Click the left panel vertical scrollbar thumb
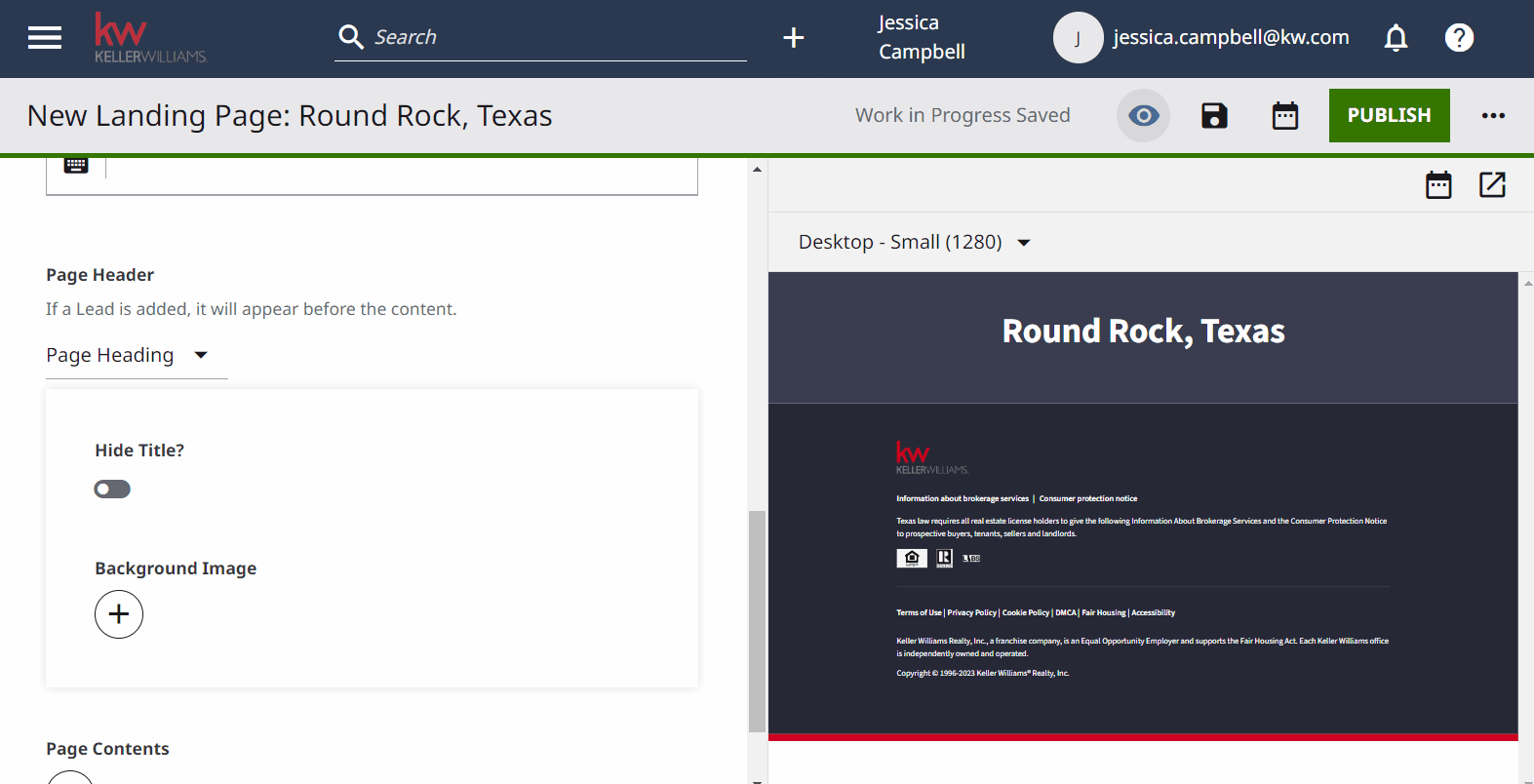 point(757,620)
